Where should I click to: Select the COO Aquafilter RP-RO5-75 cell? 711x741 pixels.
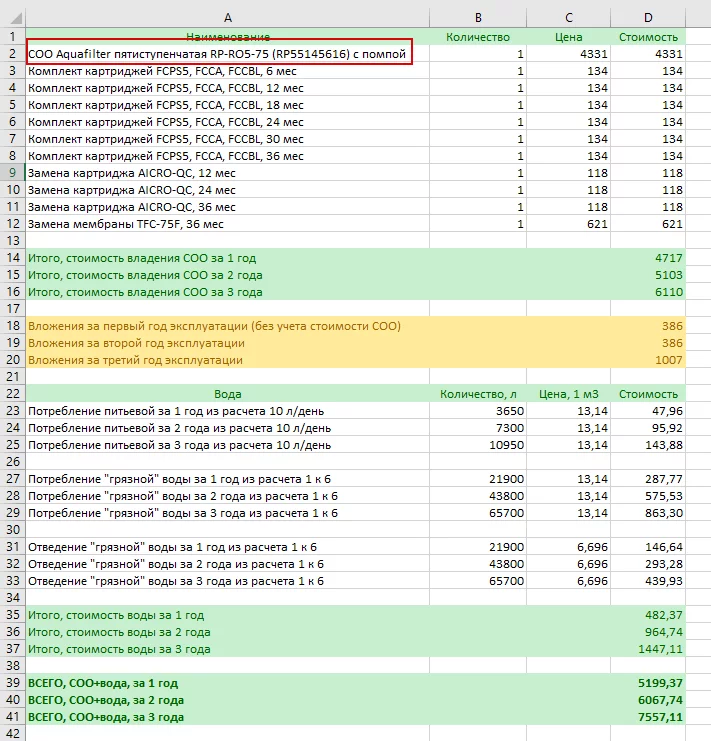(x=218, y=54)
